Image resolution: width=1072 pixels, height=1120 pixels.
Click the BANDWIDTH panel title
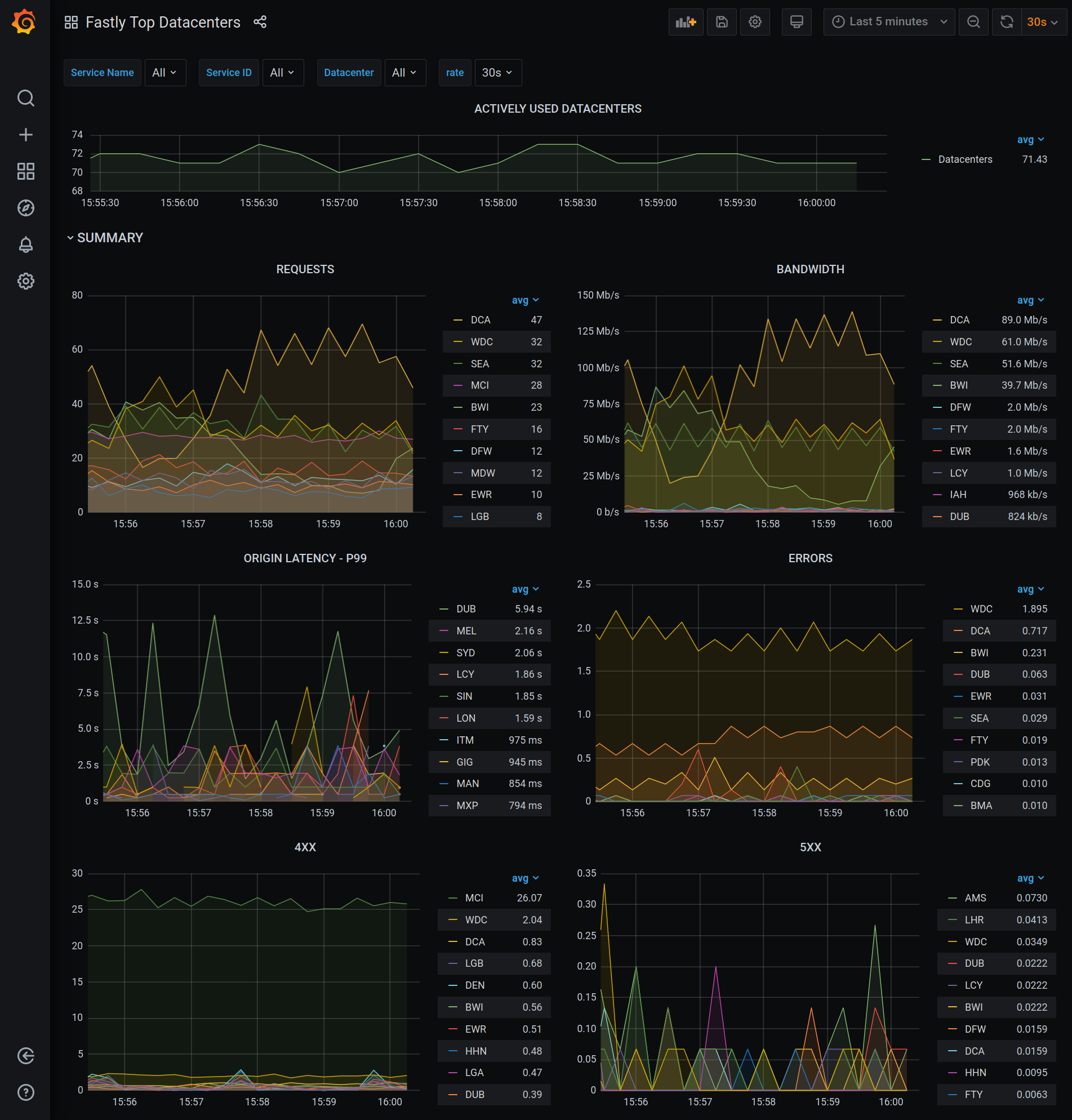809,269
